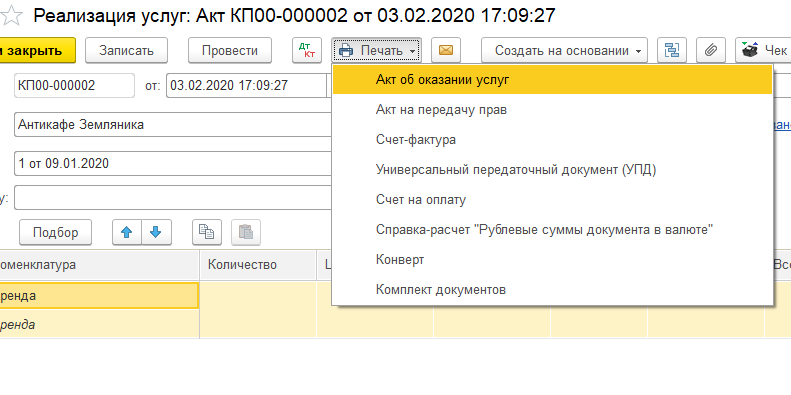This screenshot has width=791, height=395.
Task: Click the Номенклатура column header
Action: [99, 265]
